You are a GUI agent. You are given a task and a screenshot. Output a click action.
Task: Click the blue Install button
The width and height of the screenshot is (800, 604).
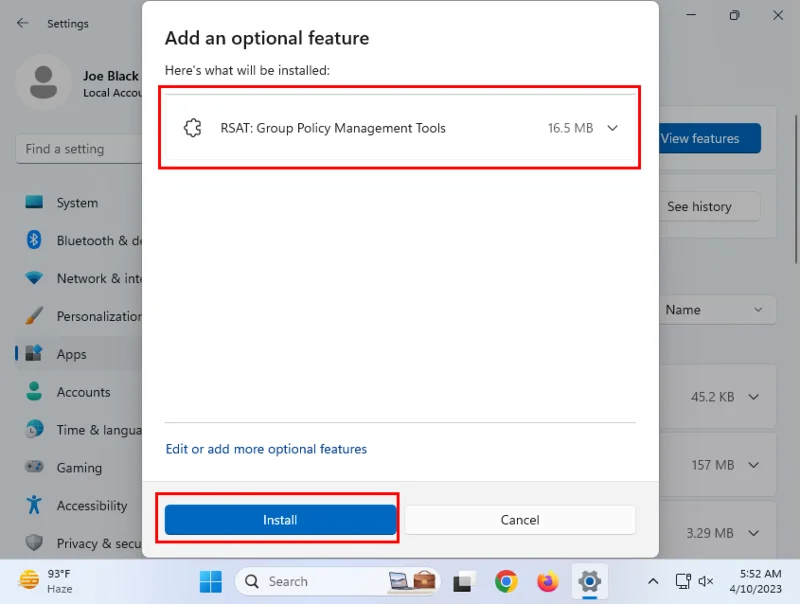(280, 520)
